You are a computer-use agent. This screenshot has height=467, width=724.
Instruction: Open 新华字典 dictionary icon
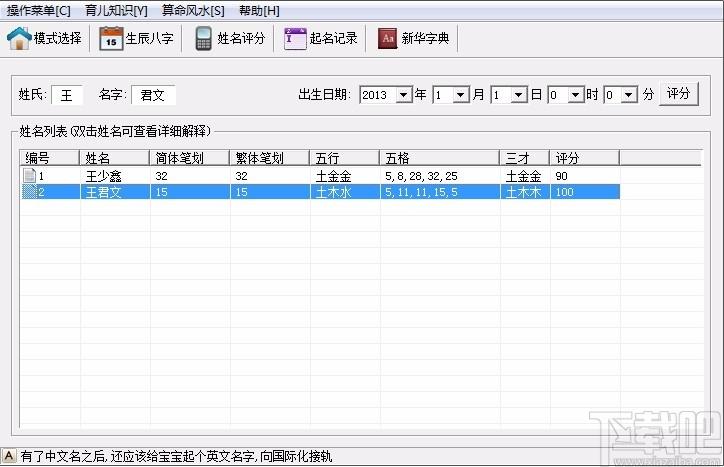387,39
